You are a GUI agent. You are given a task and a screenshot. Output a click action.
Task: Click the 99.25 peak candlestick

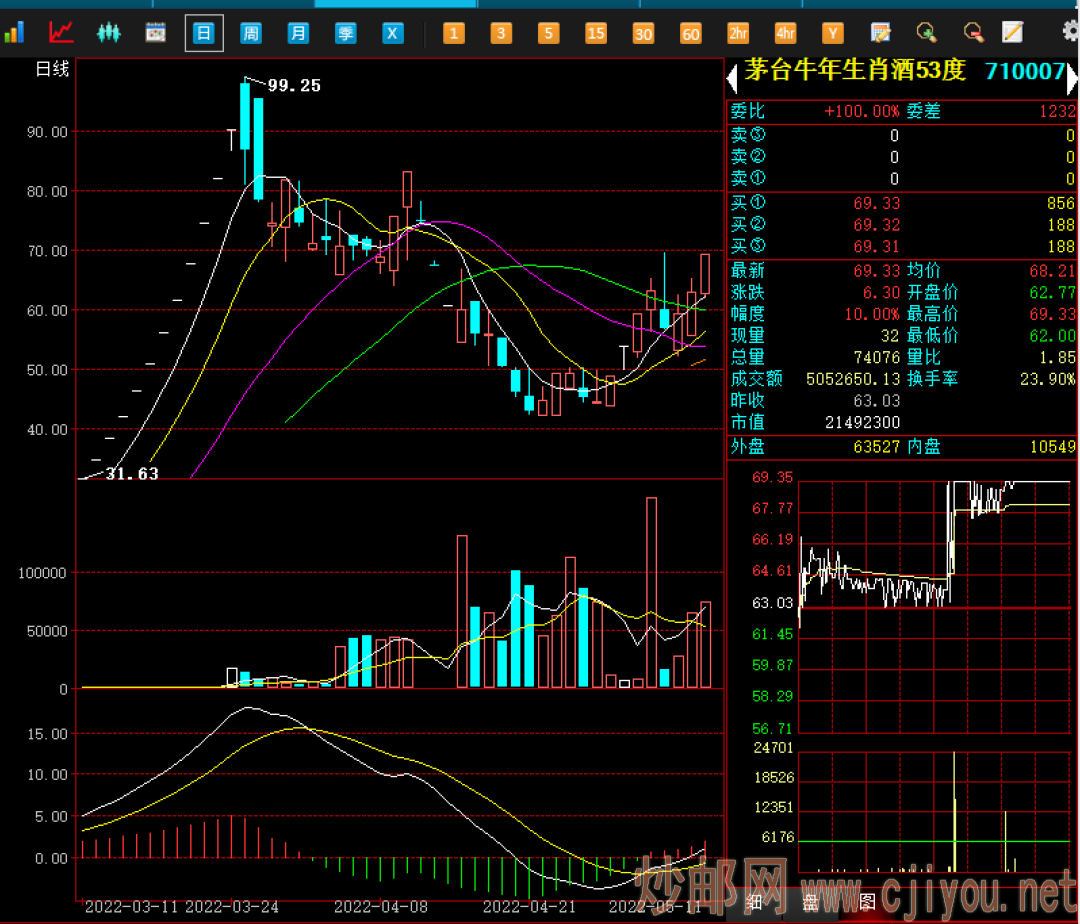point(245,115)
